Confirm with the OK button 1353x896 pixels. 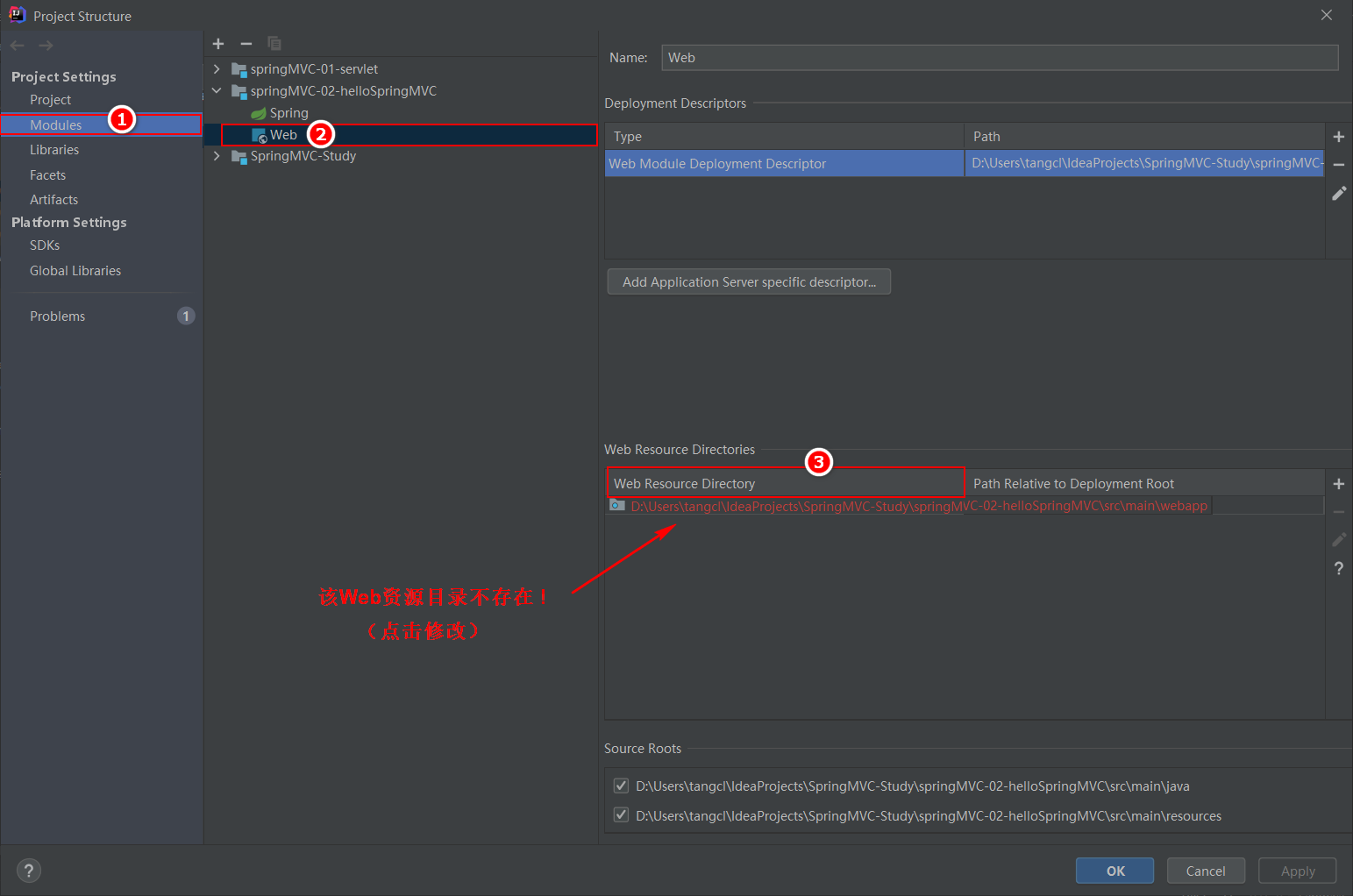tap(1115, 871)
